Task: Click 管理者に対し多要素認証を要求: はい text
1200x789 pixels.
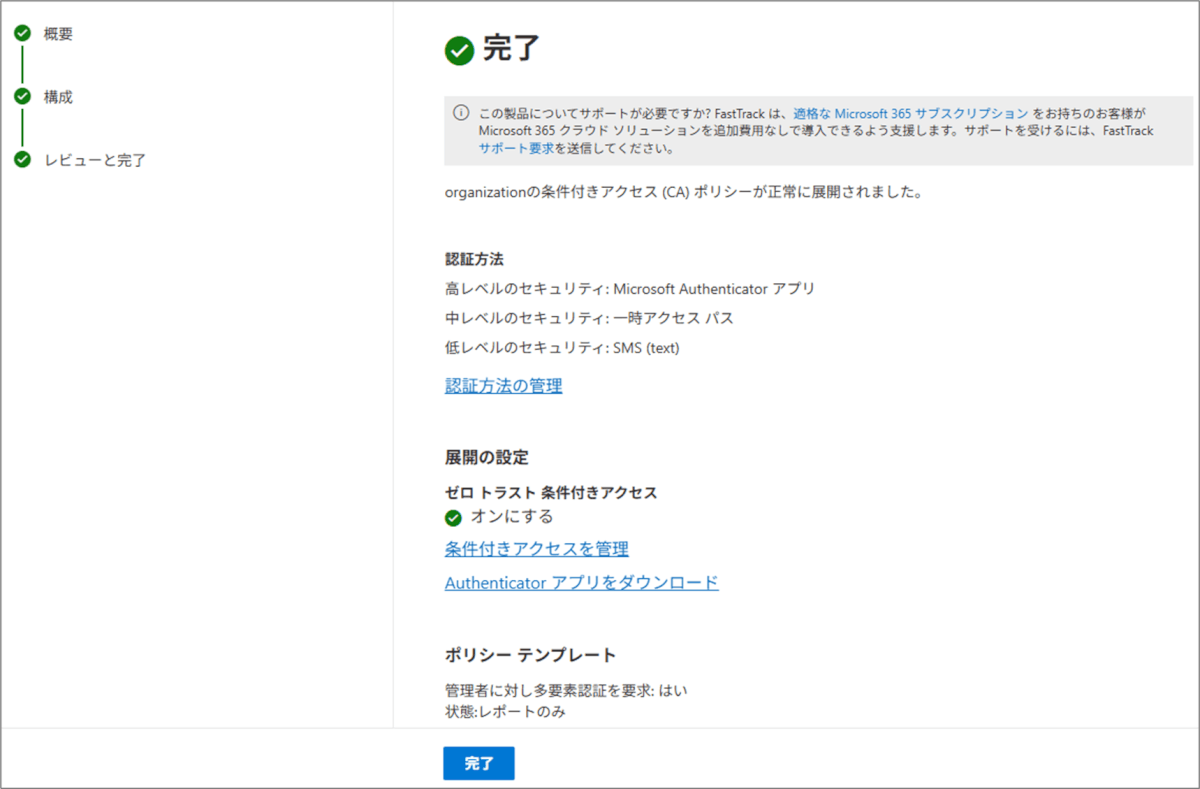Action: (x=566, y=691)
